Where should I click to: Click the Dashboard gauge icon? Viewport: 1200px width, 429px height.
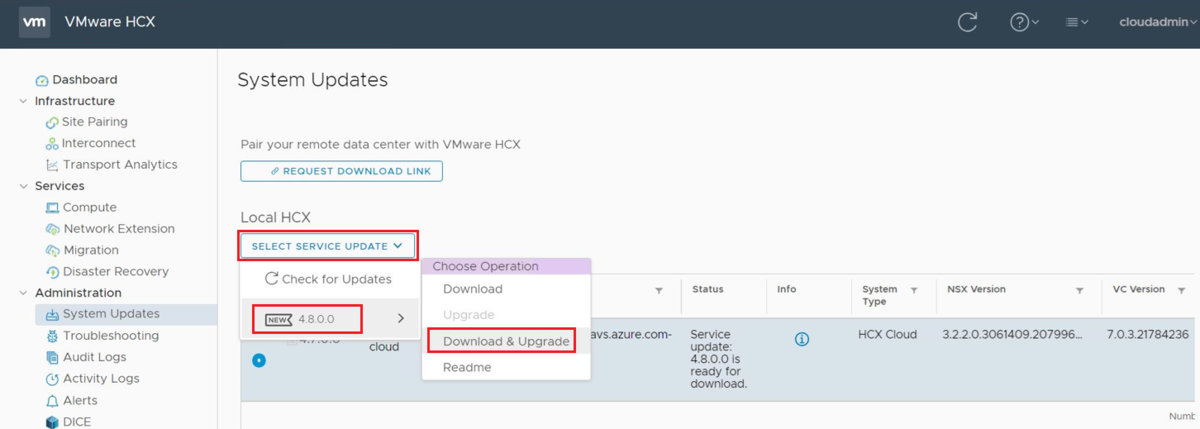click(42, 80)
